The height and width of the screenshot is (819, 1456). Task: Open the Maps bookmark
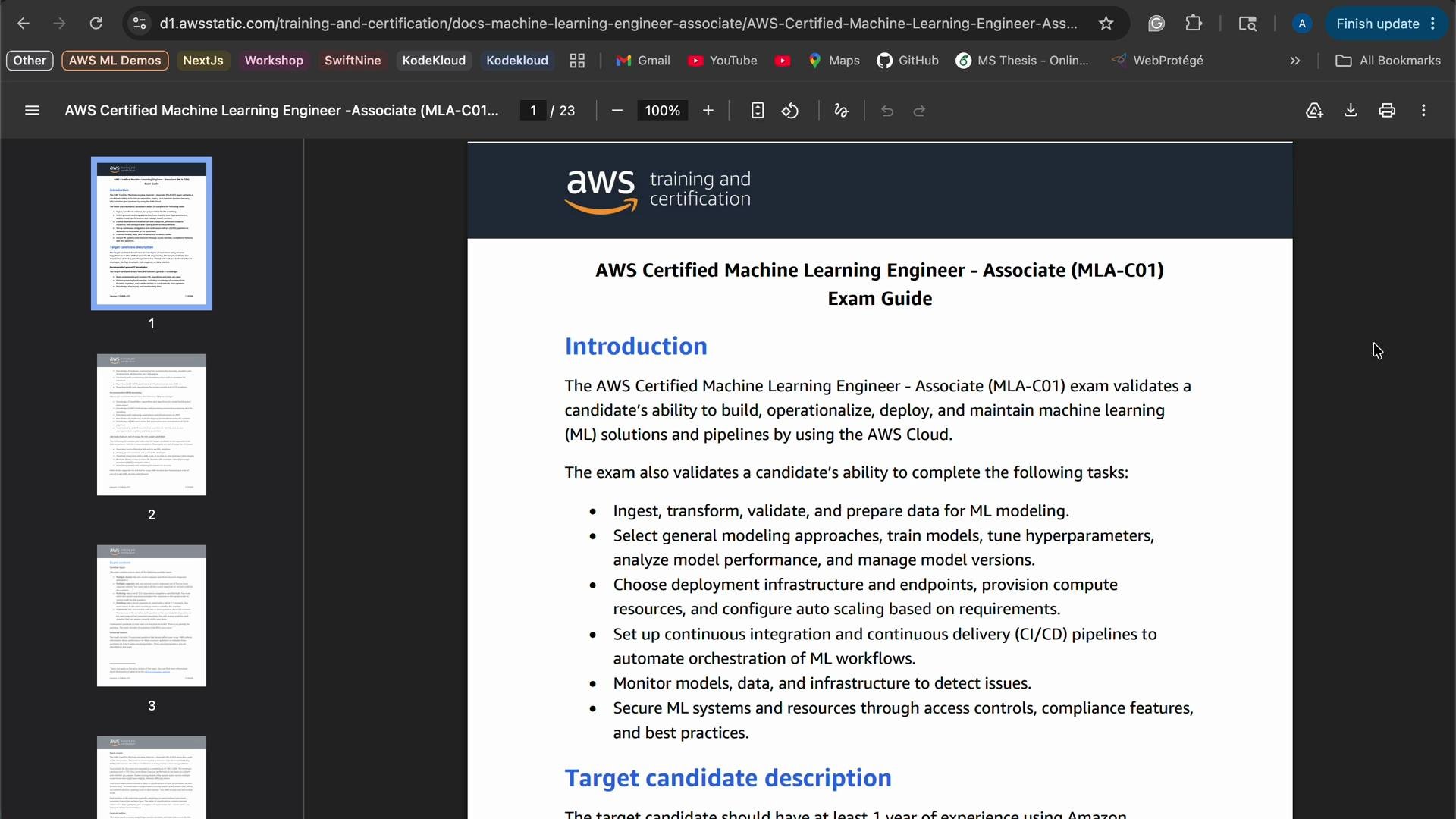click(x=834, y=61)
